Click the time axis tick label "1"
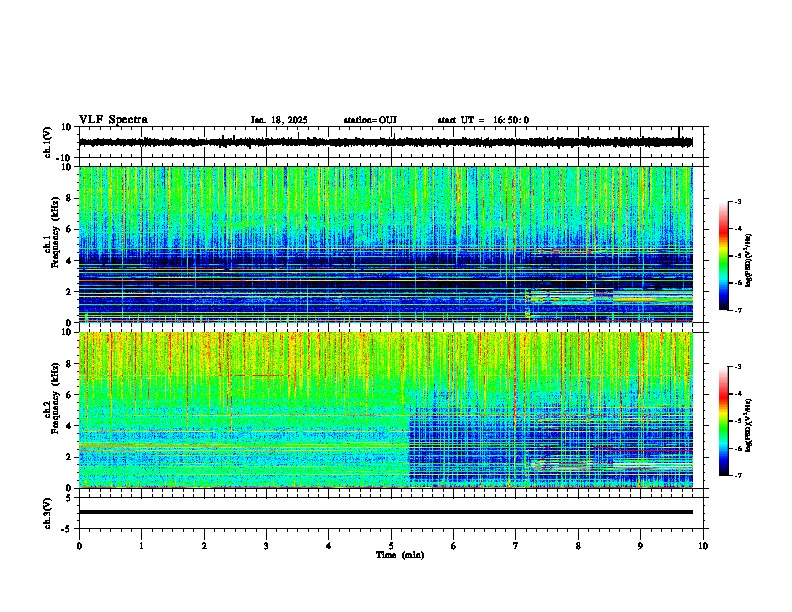 point(141,546)
